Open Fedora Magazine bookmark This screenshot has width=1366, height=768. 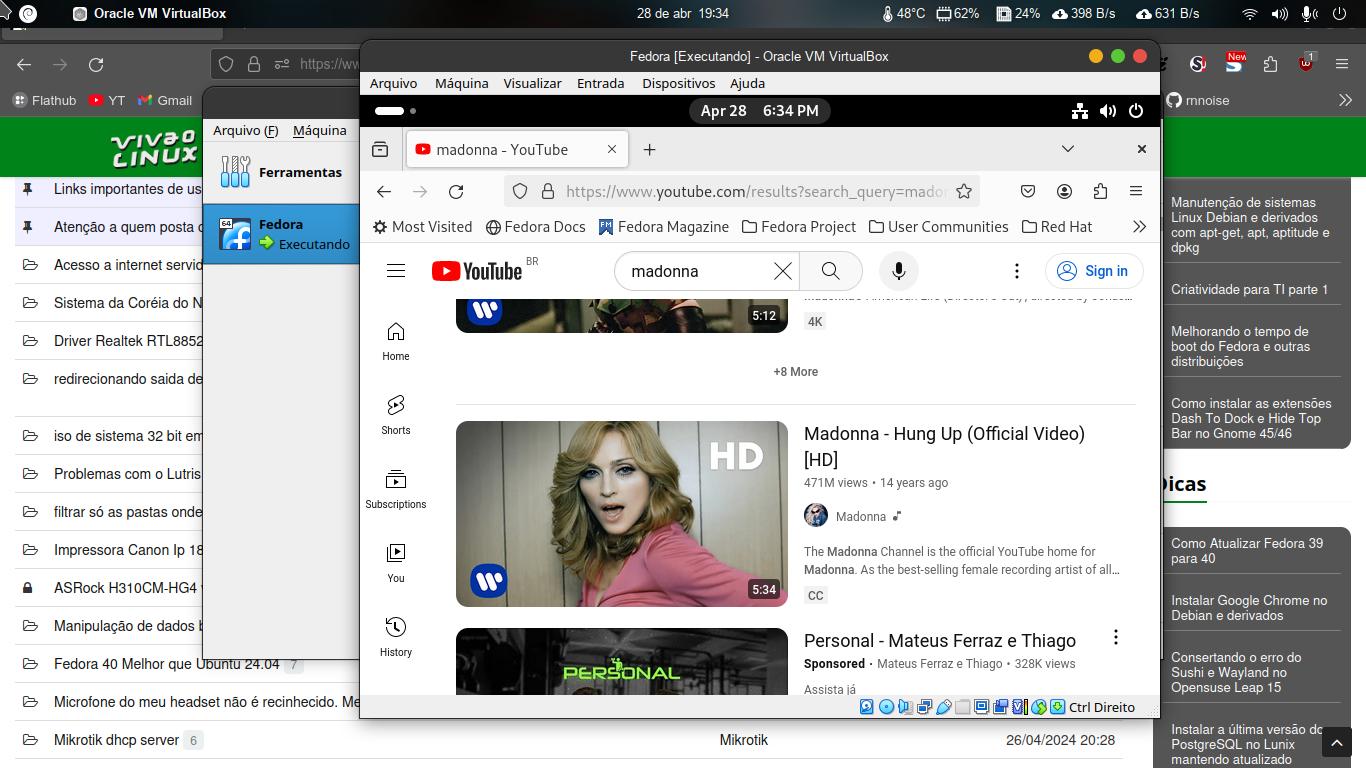pos(663,227)
